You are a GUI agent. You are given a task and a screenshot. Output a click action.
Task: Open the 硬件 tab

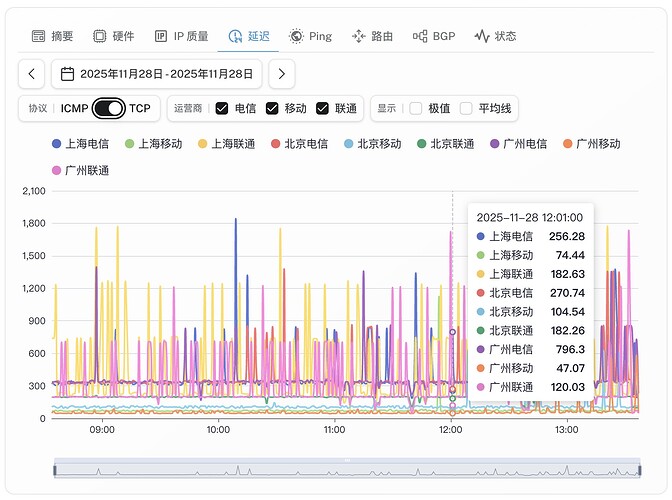click(x=114, y=36)
